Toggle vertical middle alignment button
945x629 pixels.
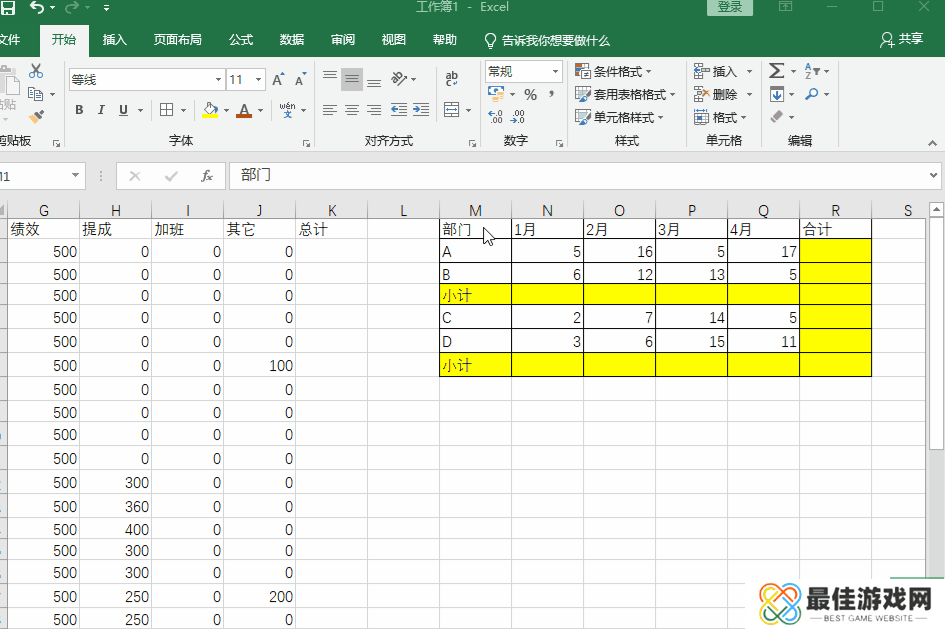coord(352,79)
